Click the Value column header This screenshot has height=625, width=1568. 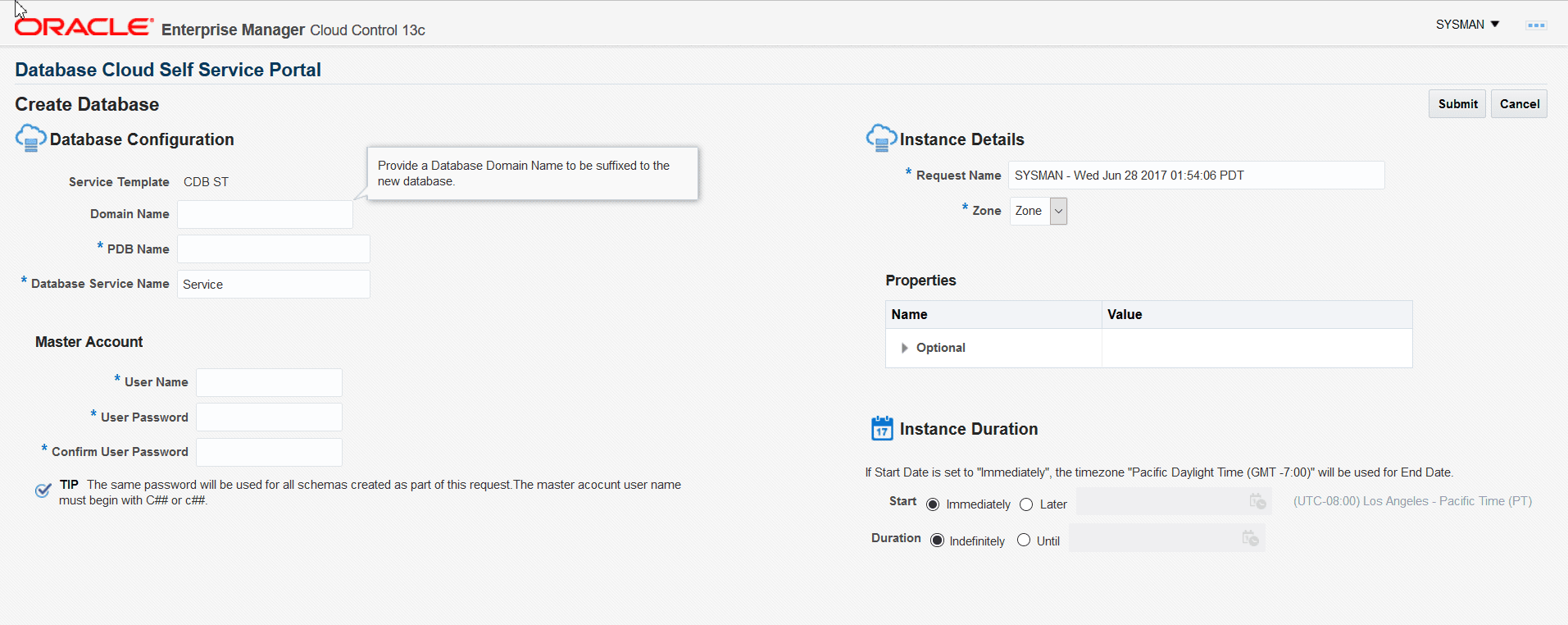(x=1257, y=315)
